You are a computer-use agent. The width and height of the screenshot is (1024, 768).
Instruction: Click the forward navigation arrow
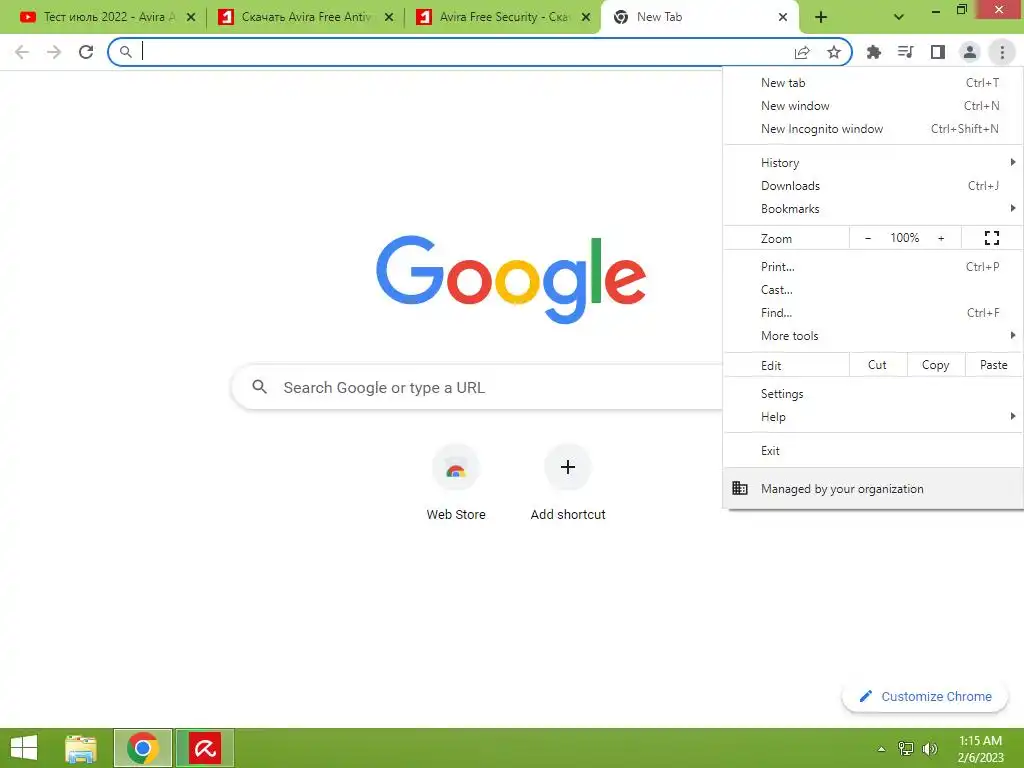pyautogui.click(x=54, y=52)
